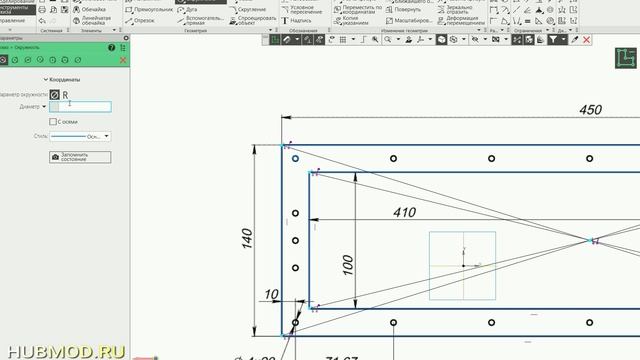The width and height of the screenshot is (640, 360).
Task: Expand the Ограничения group dropdown
Action: pyautogui.click(x=548, y=30)
